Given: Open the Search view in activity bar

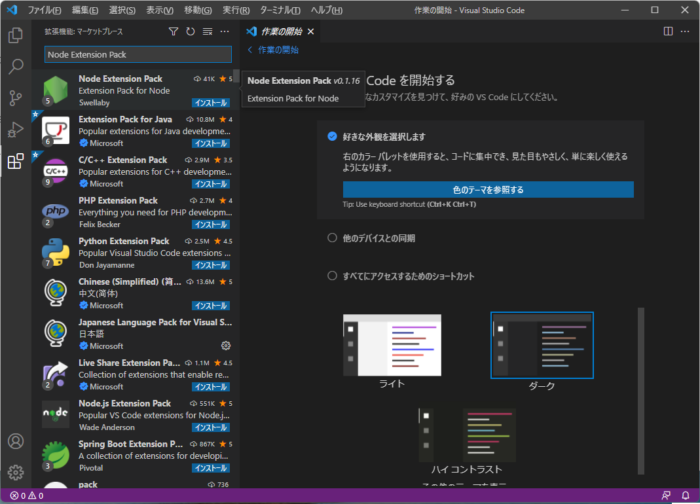Looking at the screenshot, I should (x=15, y=67).
